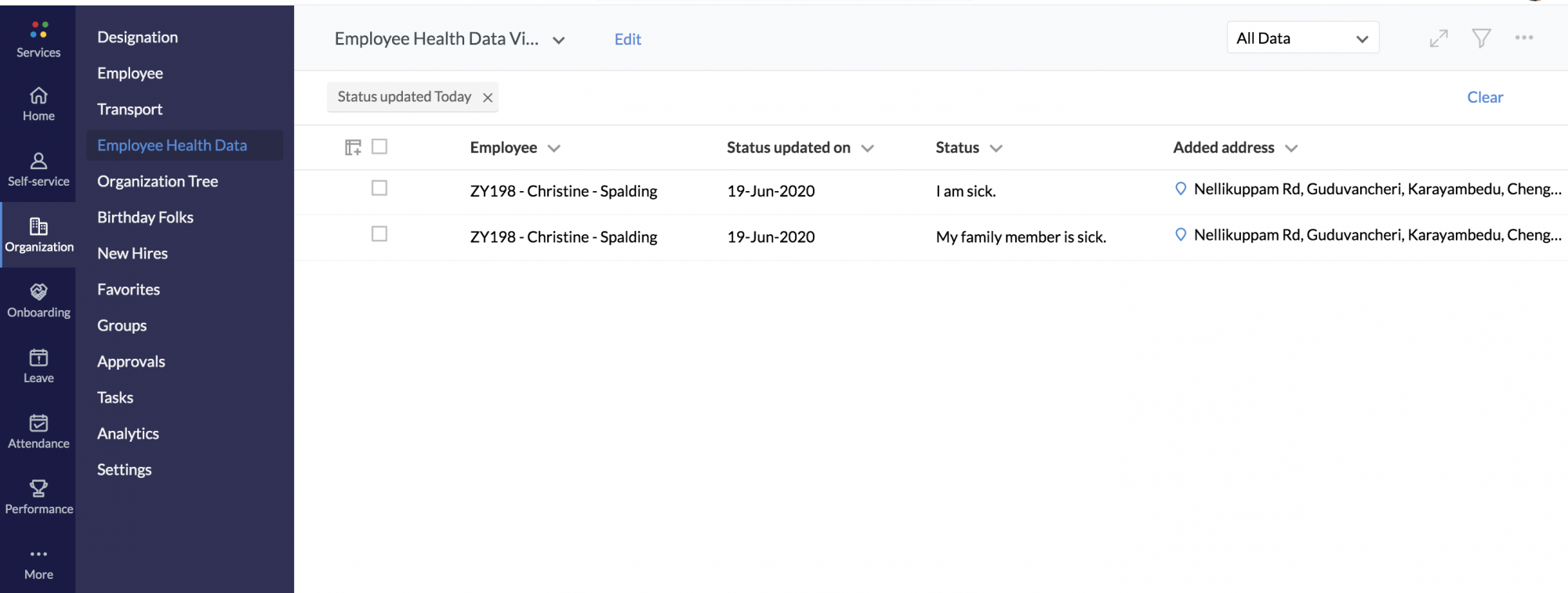Image resolution: width=1568 pixels, height=593 pixels.
Task: Click the address in the 'My family member is sick.' row
Action: [x=1377, y=235]
